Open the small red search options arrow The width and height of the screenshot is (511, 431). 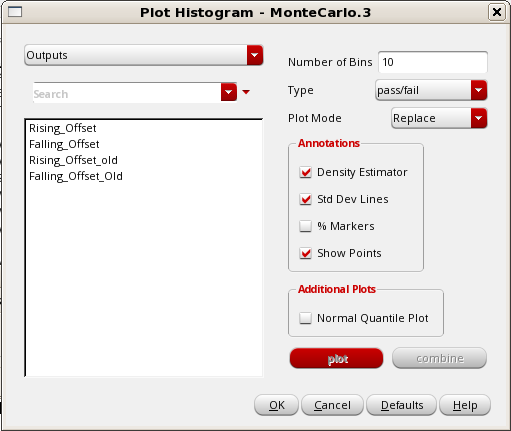click(246, 92)
